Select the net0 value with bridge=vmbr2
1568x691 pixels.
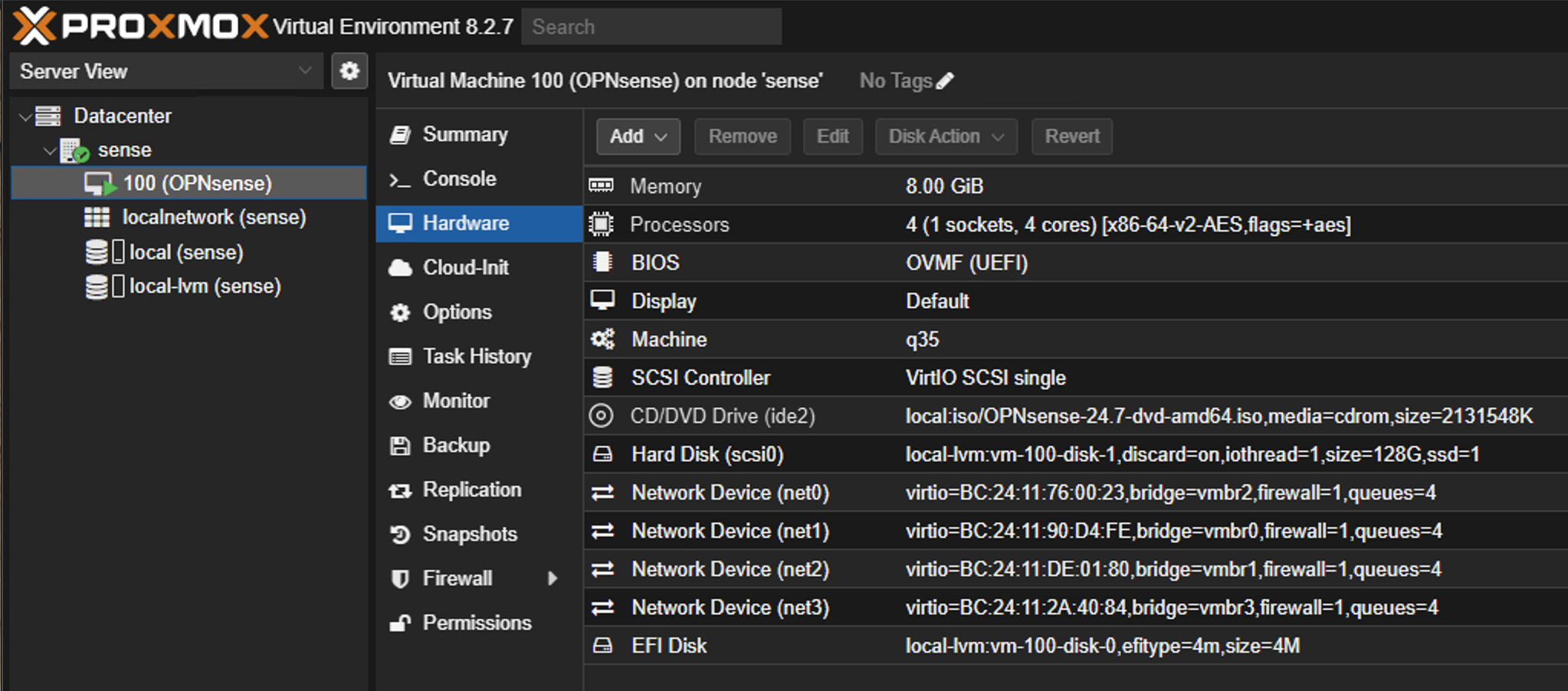tap(1170, 493)
